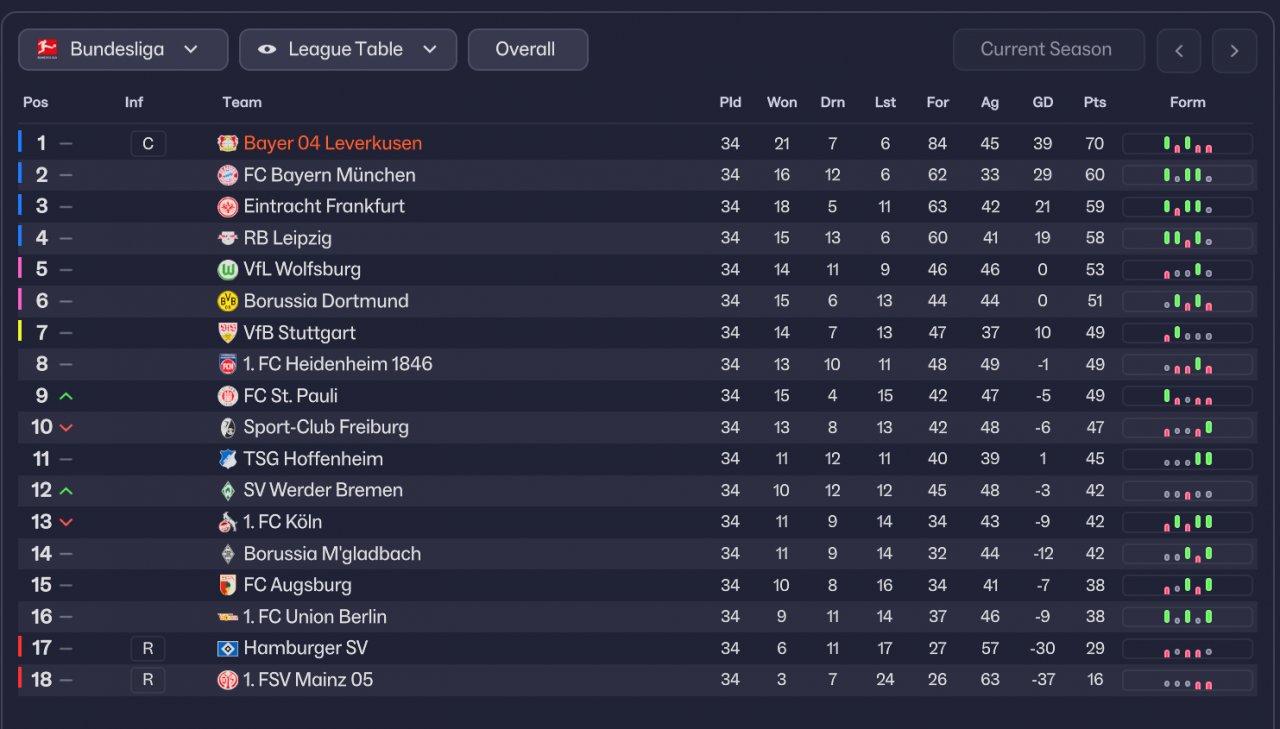
Task: Click the Borussia Dortmund badge icon
Action: pos(228,301)
